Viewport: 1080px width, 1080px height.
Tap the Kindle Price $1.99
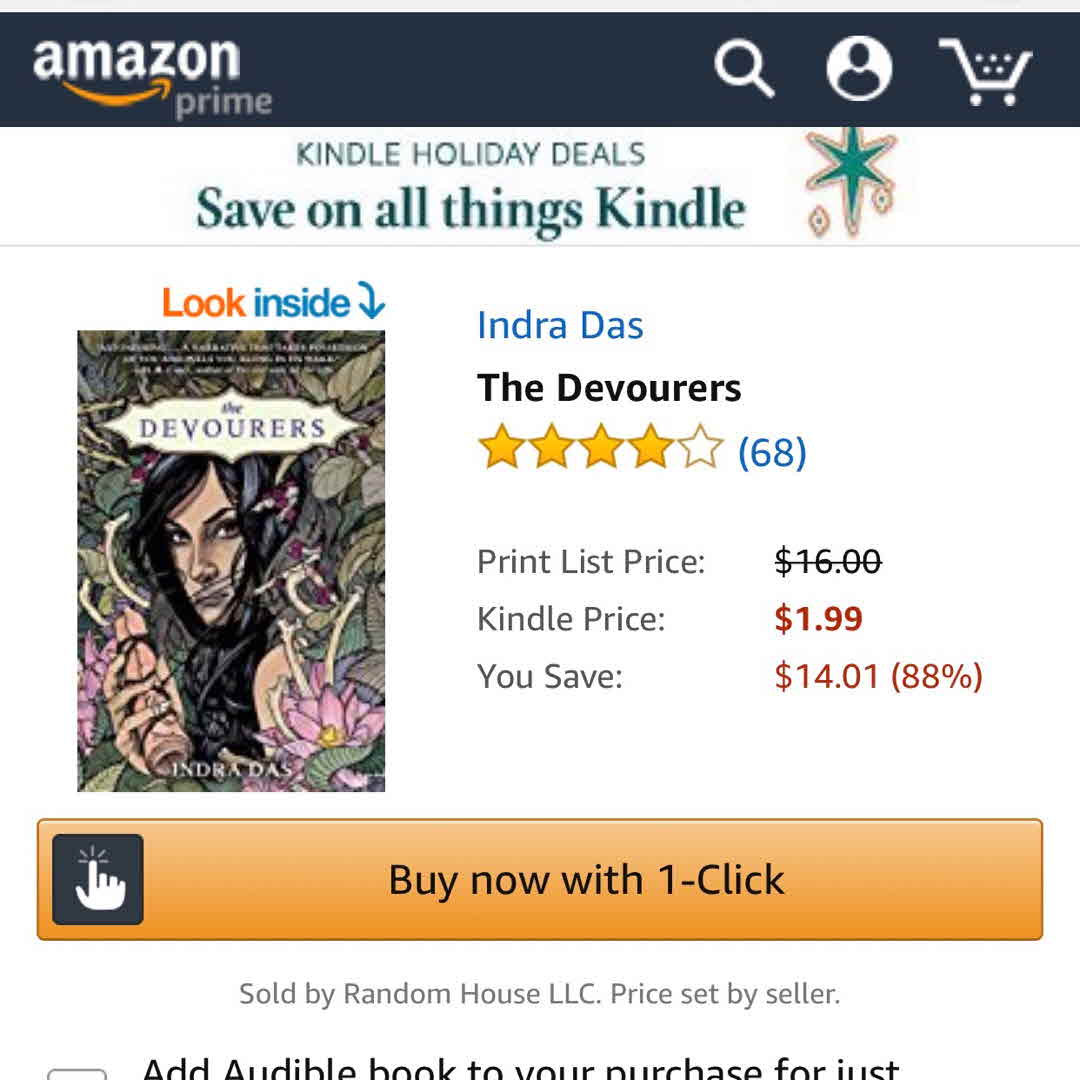[818, 618]
